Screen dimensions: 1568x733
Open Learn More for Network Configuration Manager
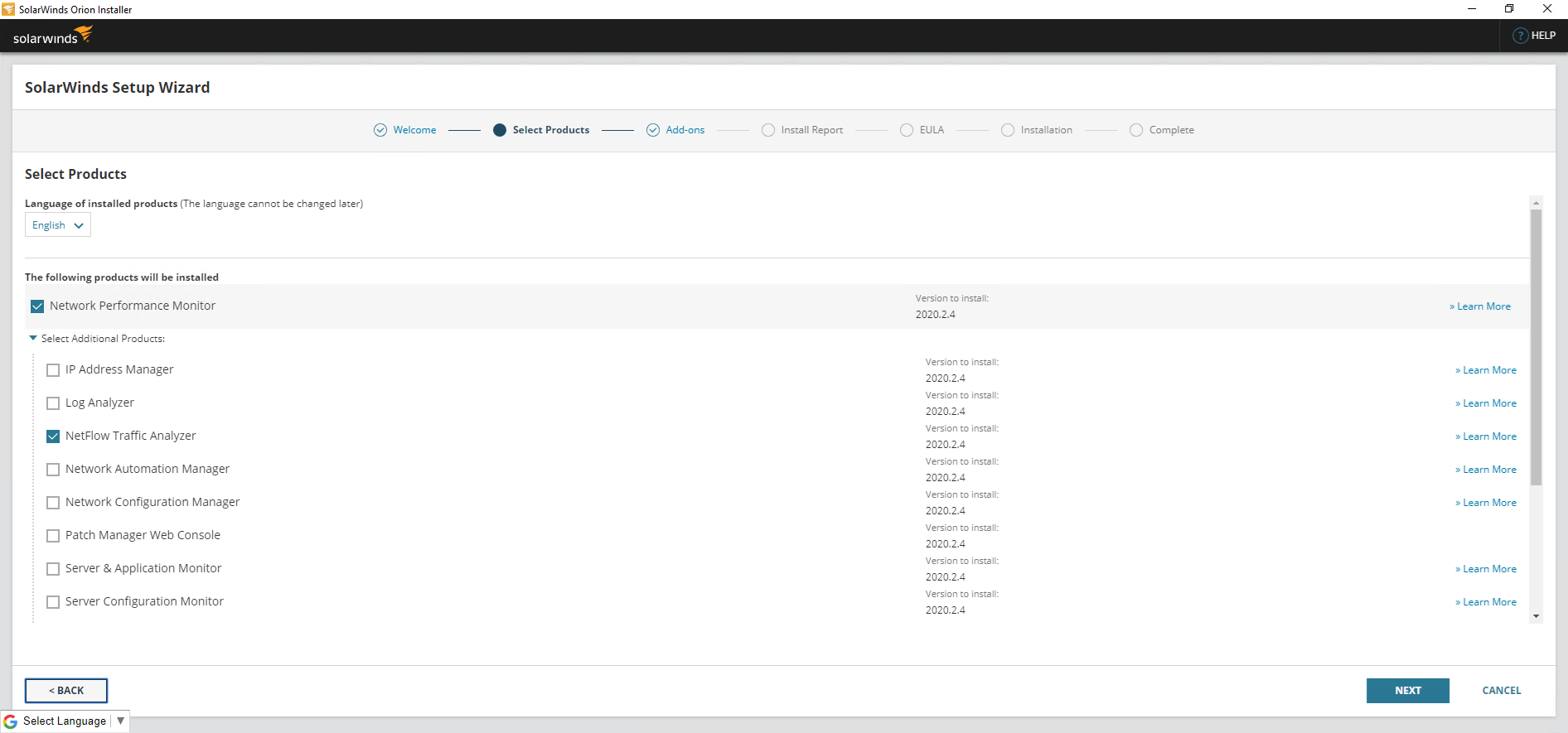coord(1486,503)
